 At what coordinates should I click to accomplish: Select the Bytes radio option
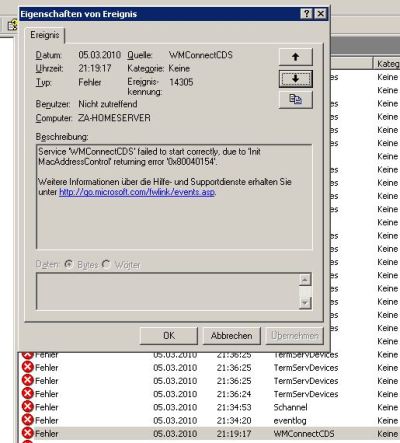[x=69, y=265]
